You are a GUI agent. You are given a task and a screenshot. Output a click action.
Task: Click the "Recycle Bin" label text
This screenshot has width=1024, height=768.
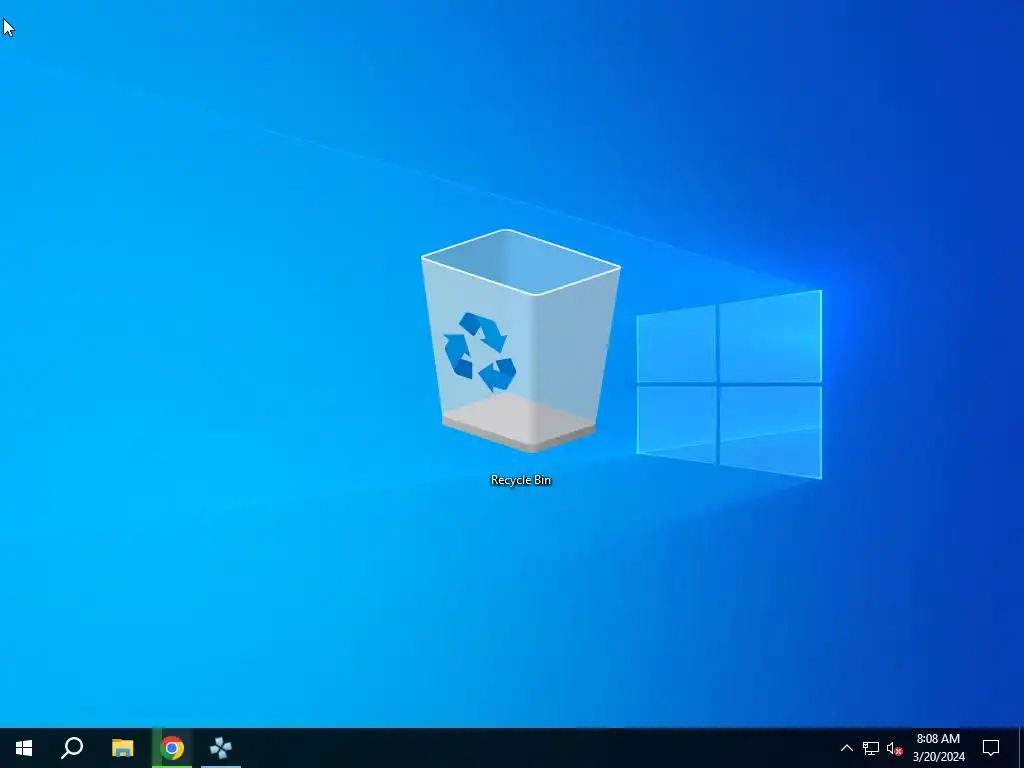pyautogui.click(x=520, y=480)
